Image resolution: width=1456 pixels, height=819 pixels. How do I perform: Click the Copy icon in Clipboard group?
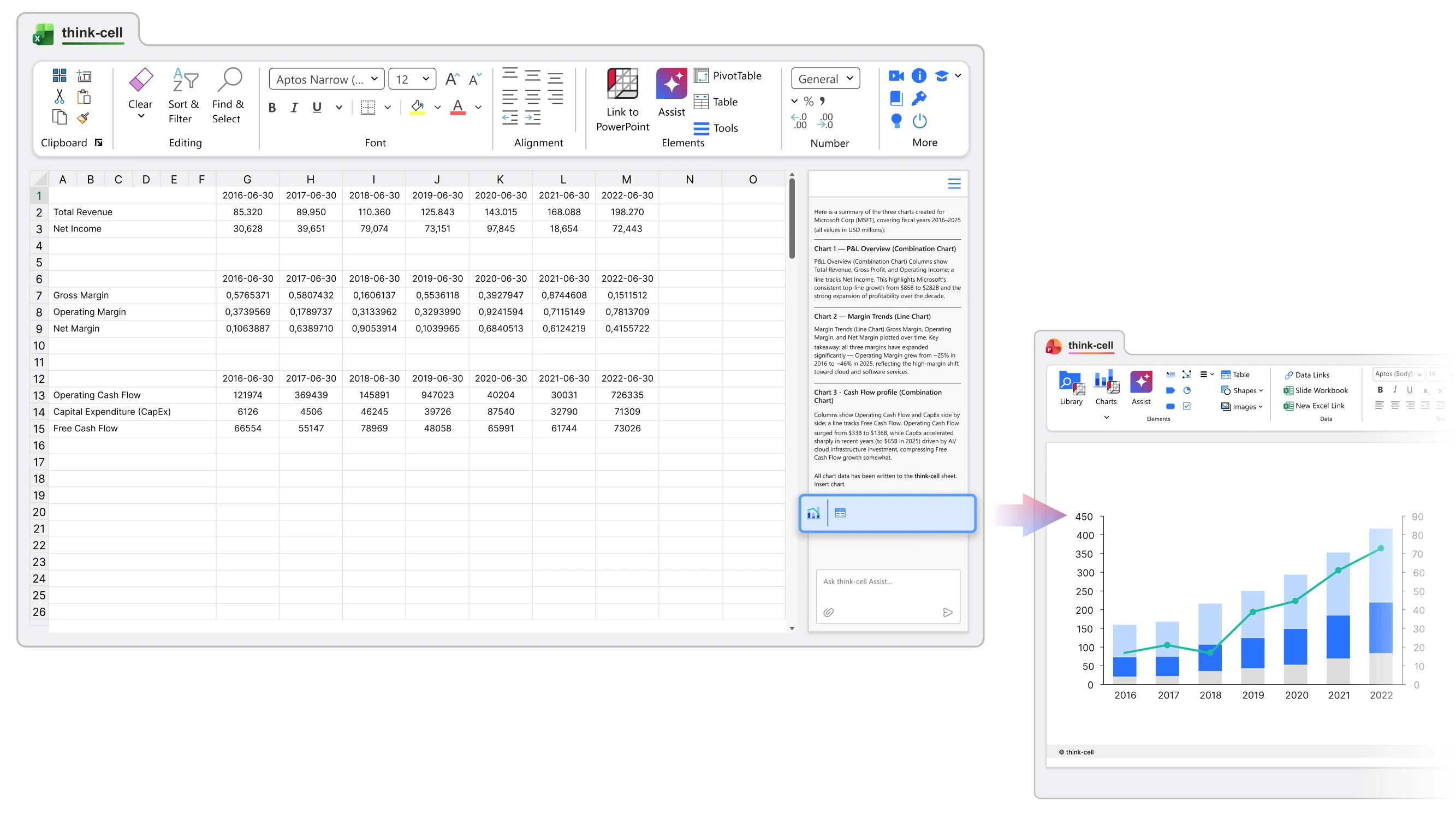[60, 117]
